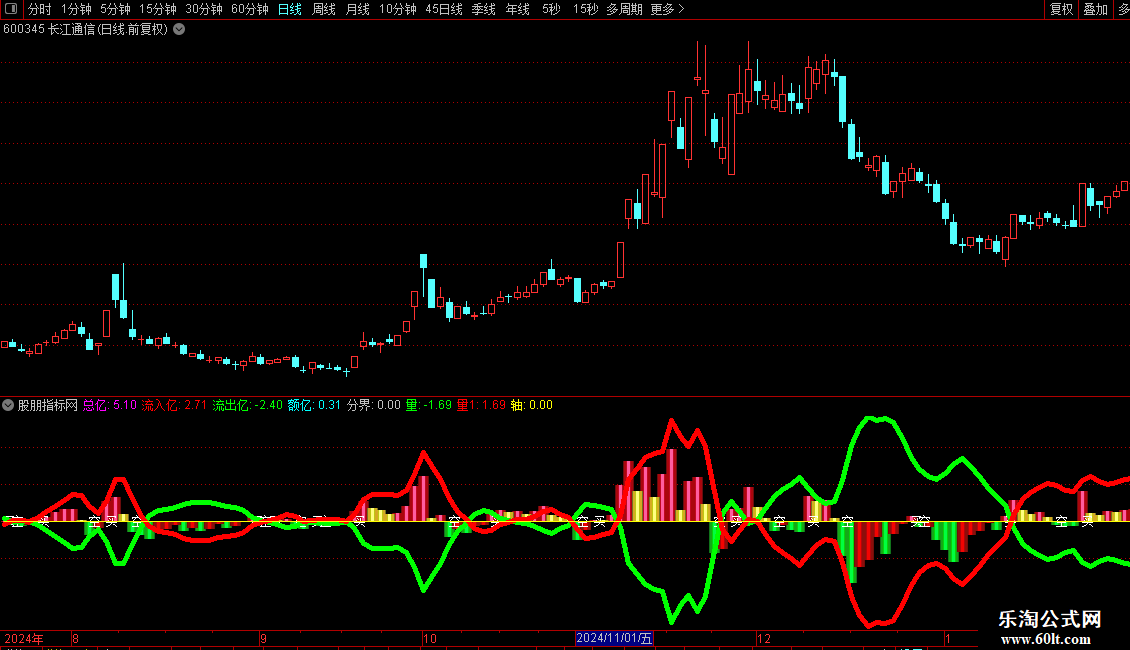Switch to the 月线 monthly tab

pos(357,9)
